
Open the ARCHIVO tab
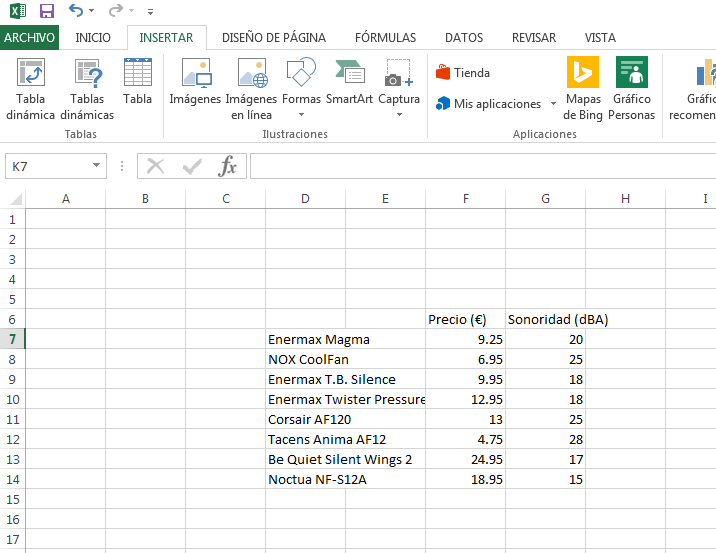point(29,37)
